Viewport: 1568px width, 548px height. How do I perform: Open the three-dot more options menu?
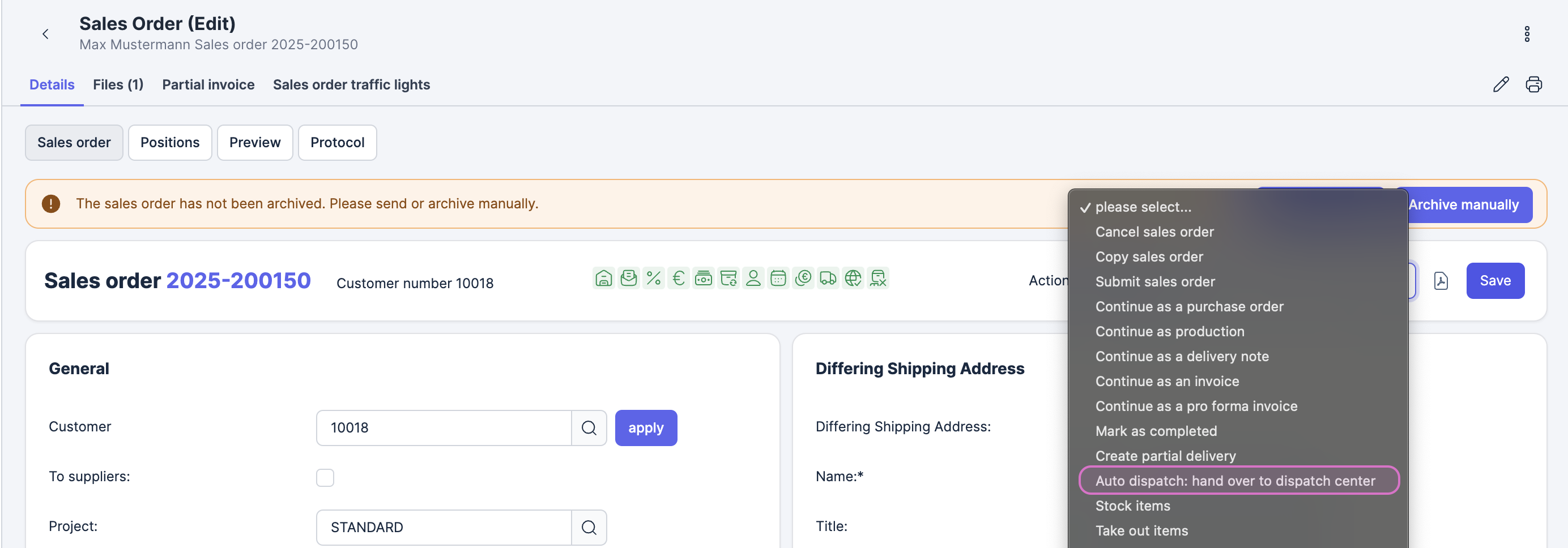tap(1526, 34)
